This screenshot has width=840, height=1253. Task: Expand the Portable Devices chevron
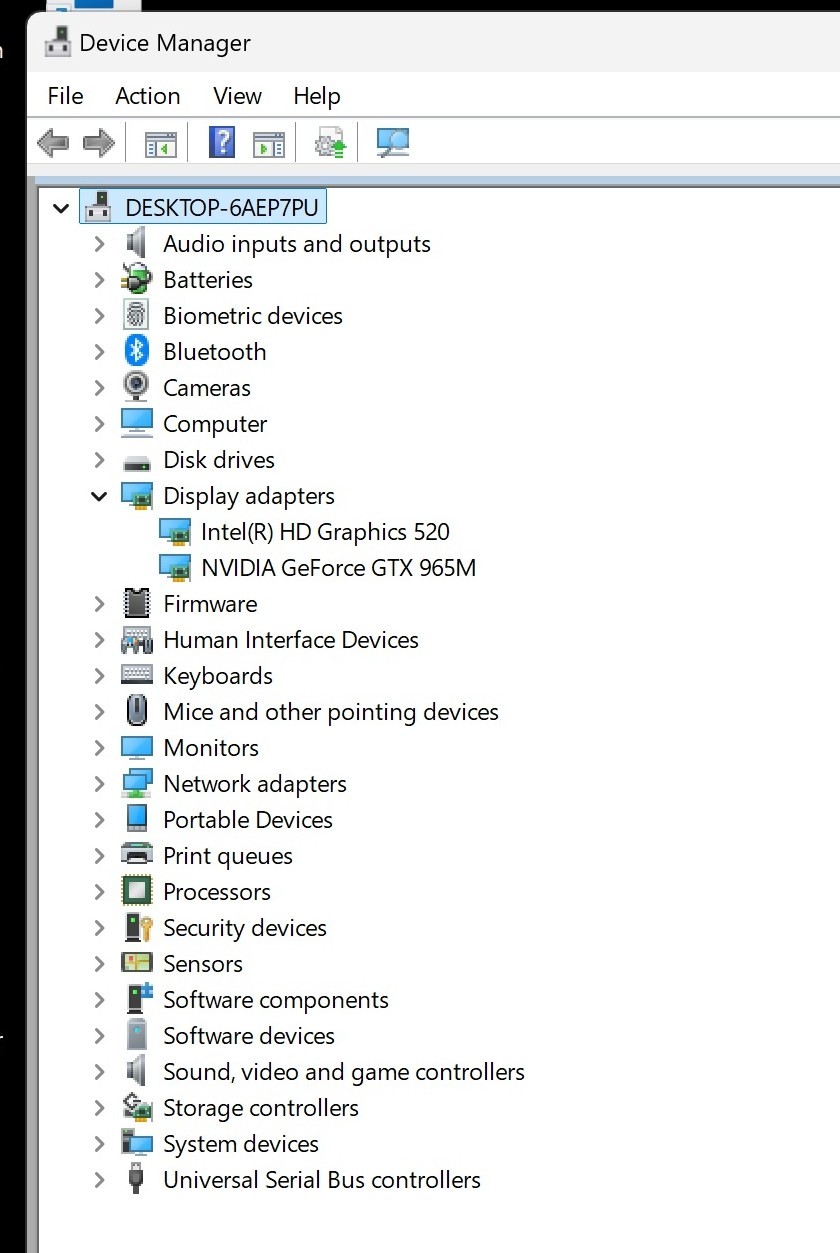pos(99,820)
